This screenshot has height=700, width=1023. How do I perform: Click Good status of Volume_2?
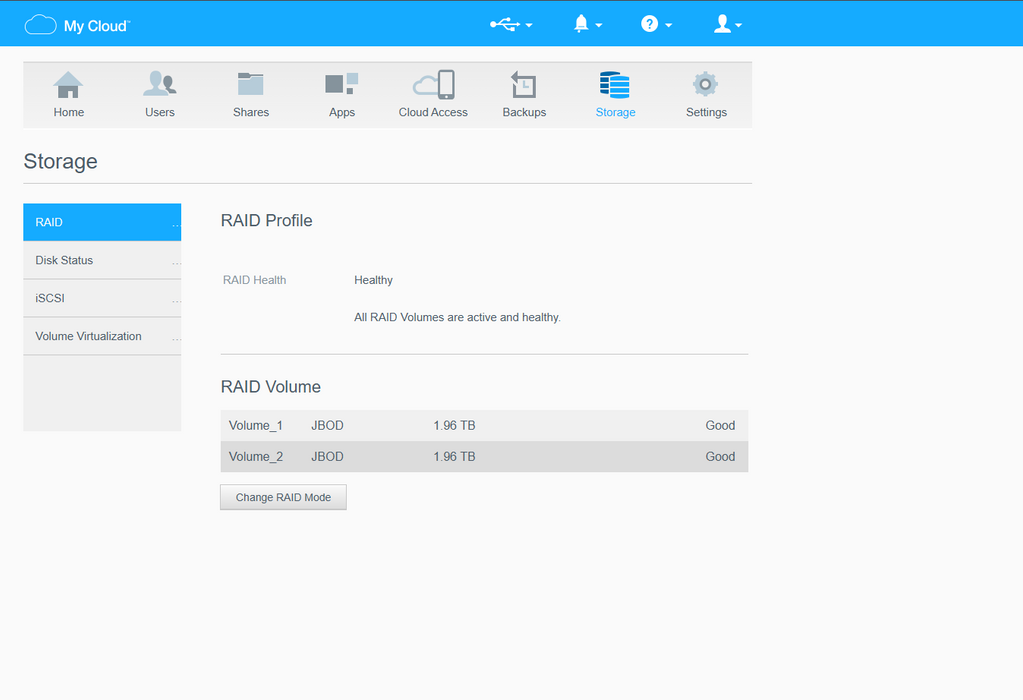[720, 457]
